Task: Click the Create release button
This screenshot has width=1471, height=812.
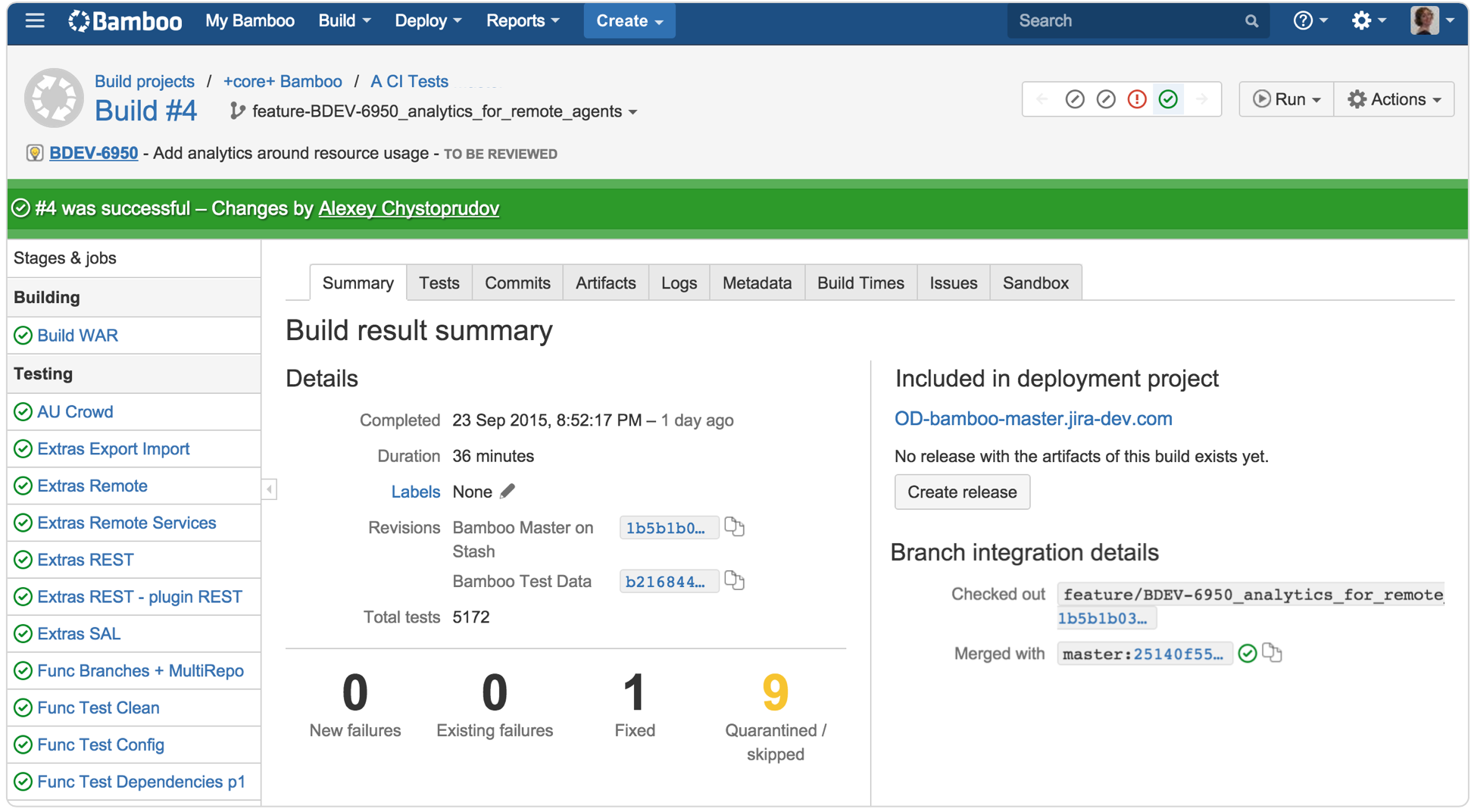Action: (x=962, y=492)
